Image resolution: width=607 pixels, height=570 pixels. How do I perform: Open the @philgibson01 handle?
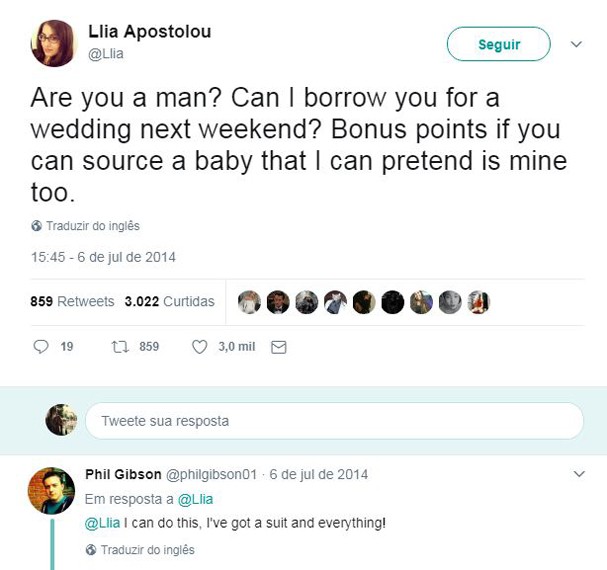211,474
